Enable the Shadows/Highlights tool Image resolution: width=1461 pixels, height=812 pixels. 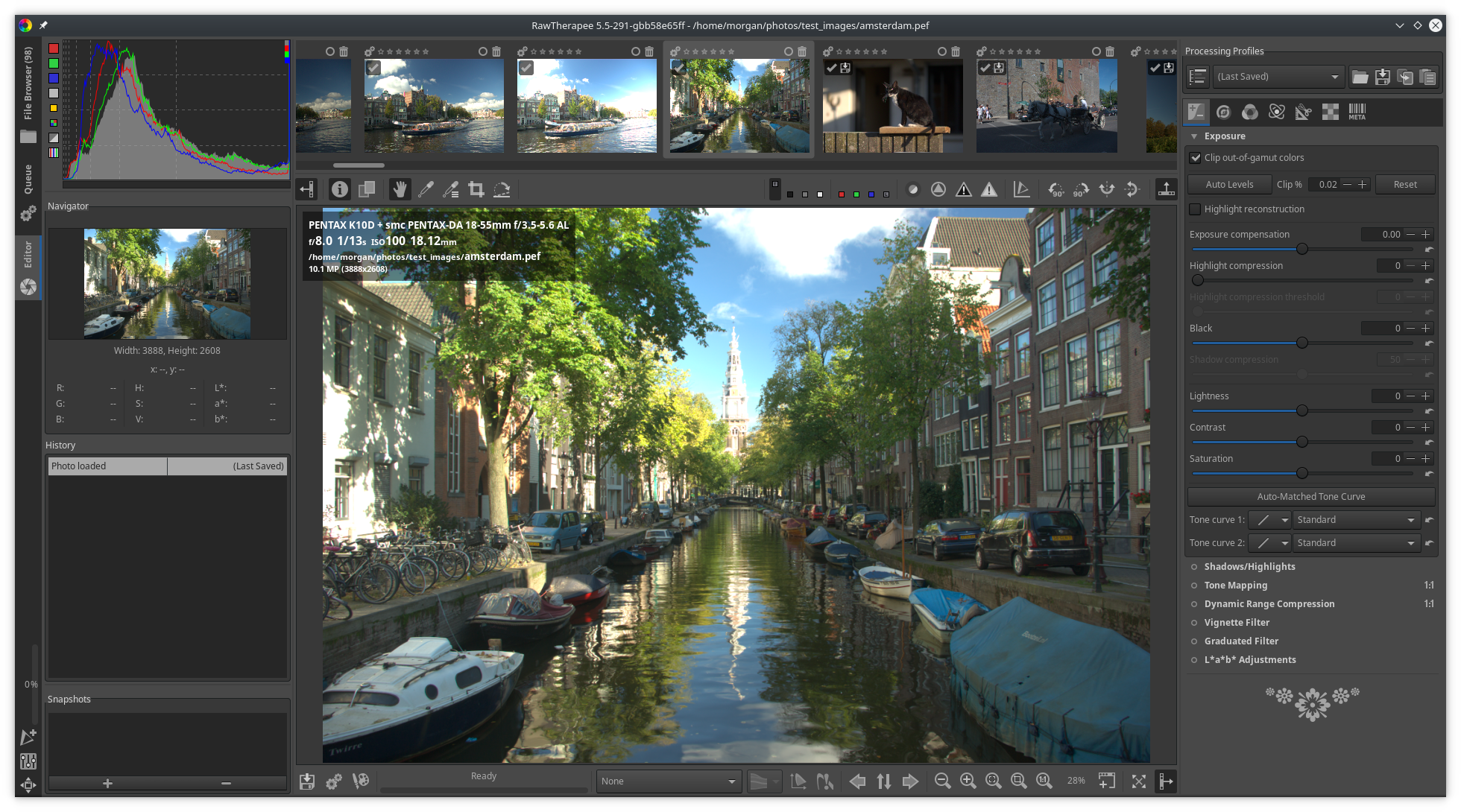1194,567
